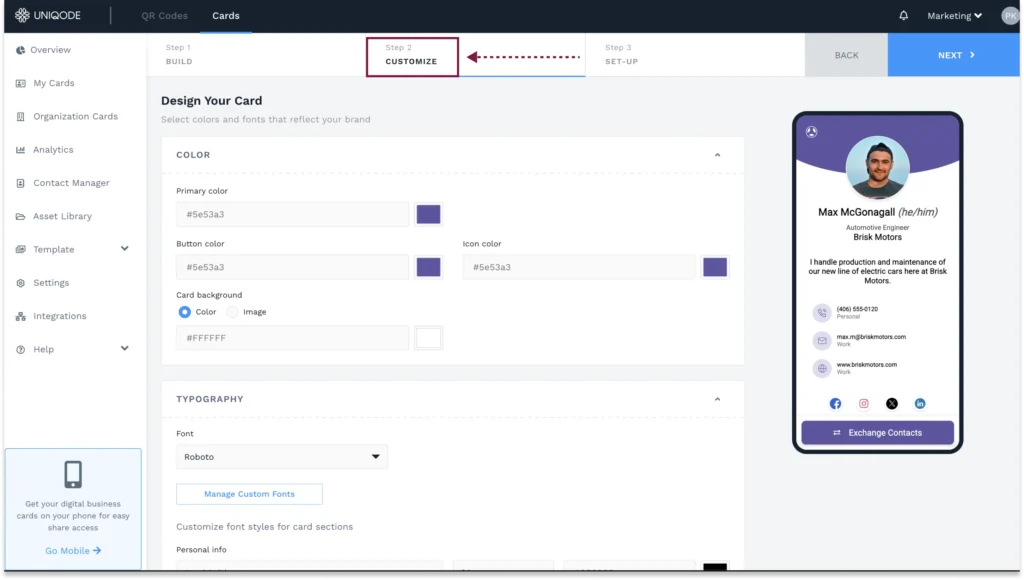
Task: Click the Analytics chart icon
Action: [20, 150]
